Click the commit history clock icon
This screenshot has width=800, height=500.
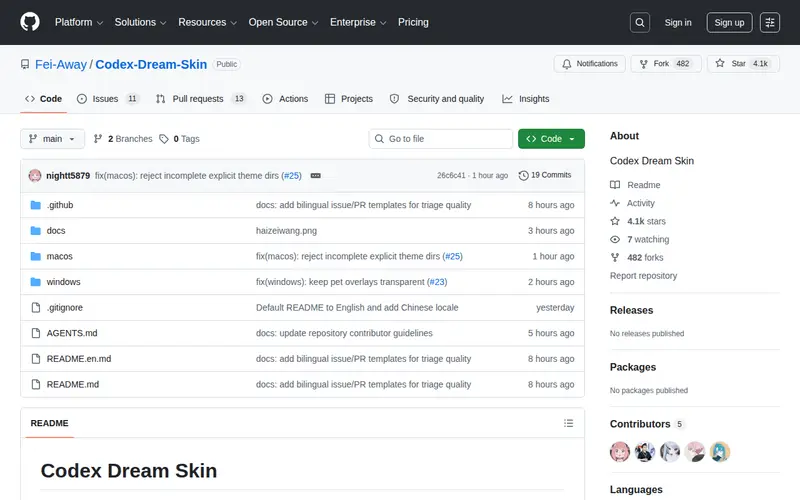point(523,176)
